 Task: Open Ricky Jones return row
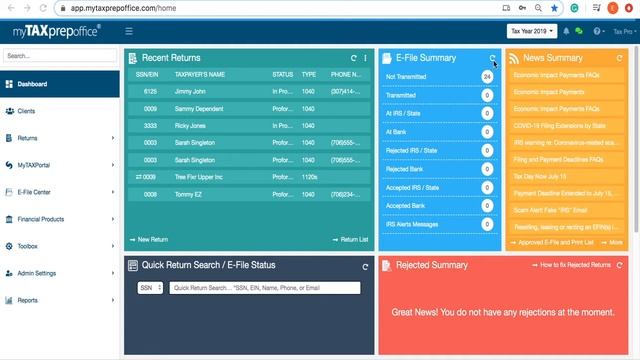(249, 126)
